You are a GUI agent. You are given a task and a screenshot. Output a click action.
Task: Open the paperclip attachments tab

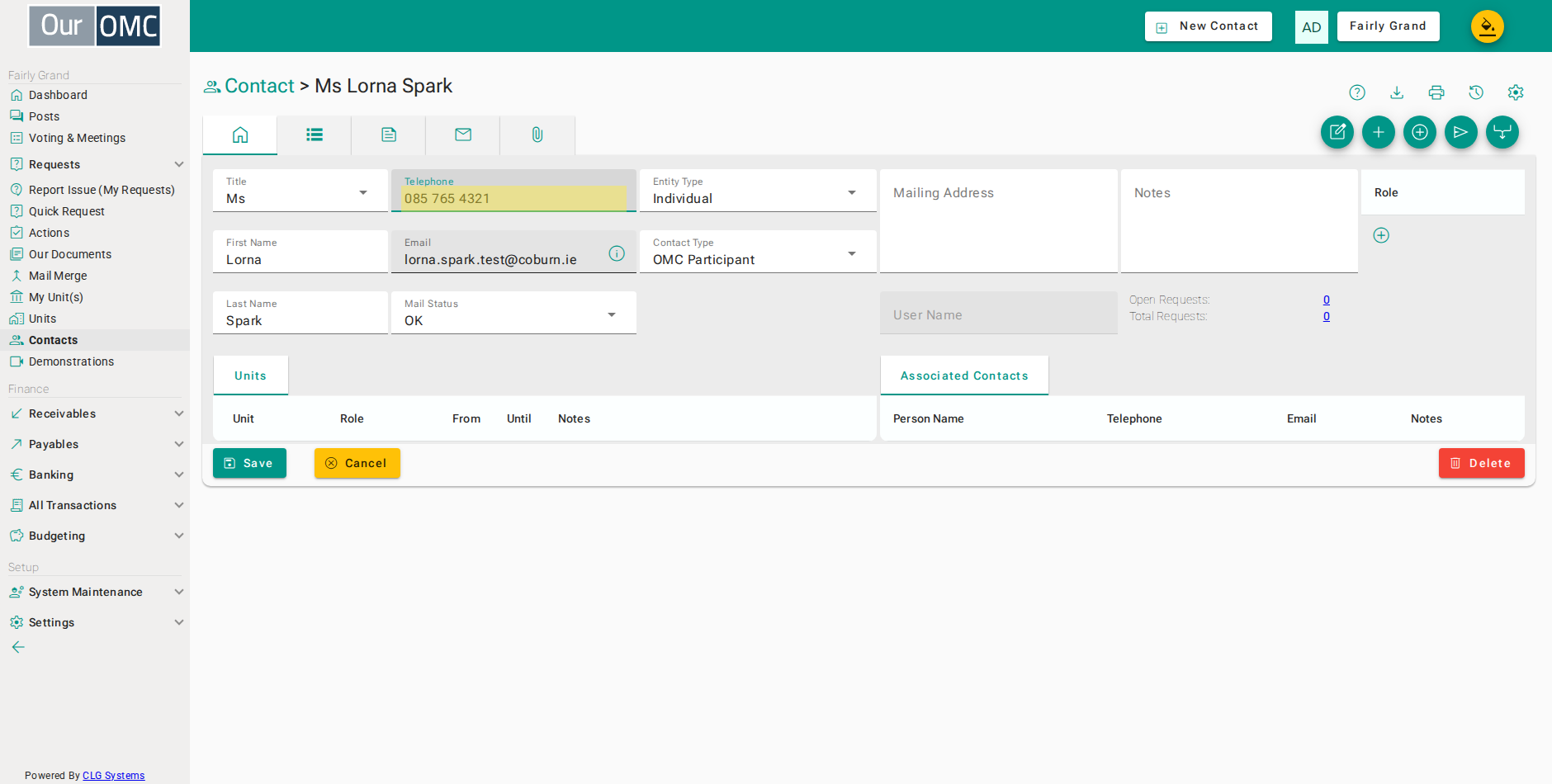point(537,135)
